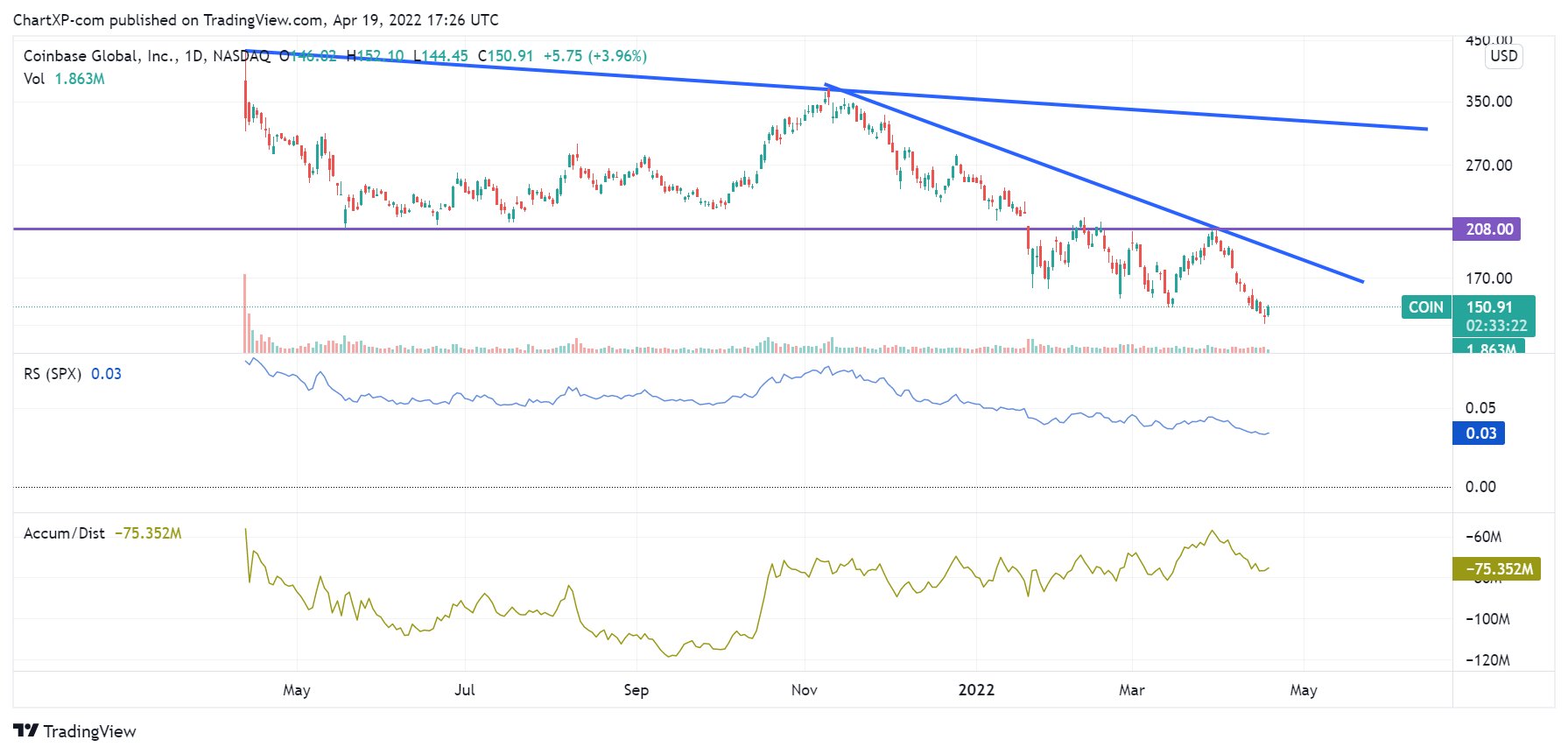Select the USD currency label
The width and height of the screenshot is (1568, 754).
[1504, 56]
